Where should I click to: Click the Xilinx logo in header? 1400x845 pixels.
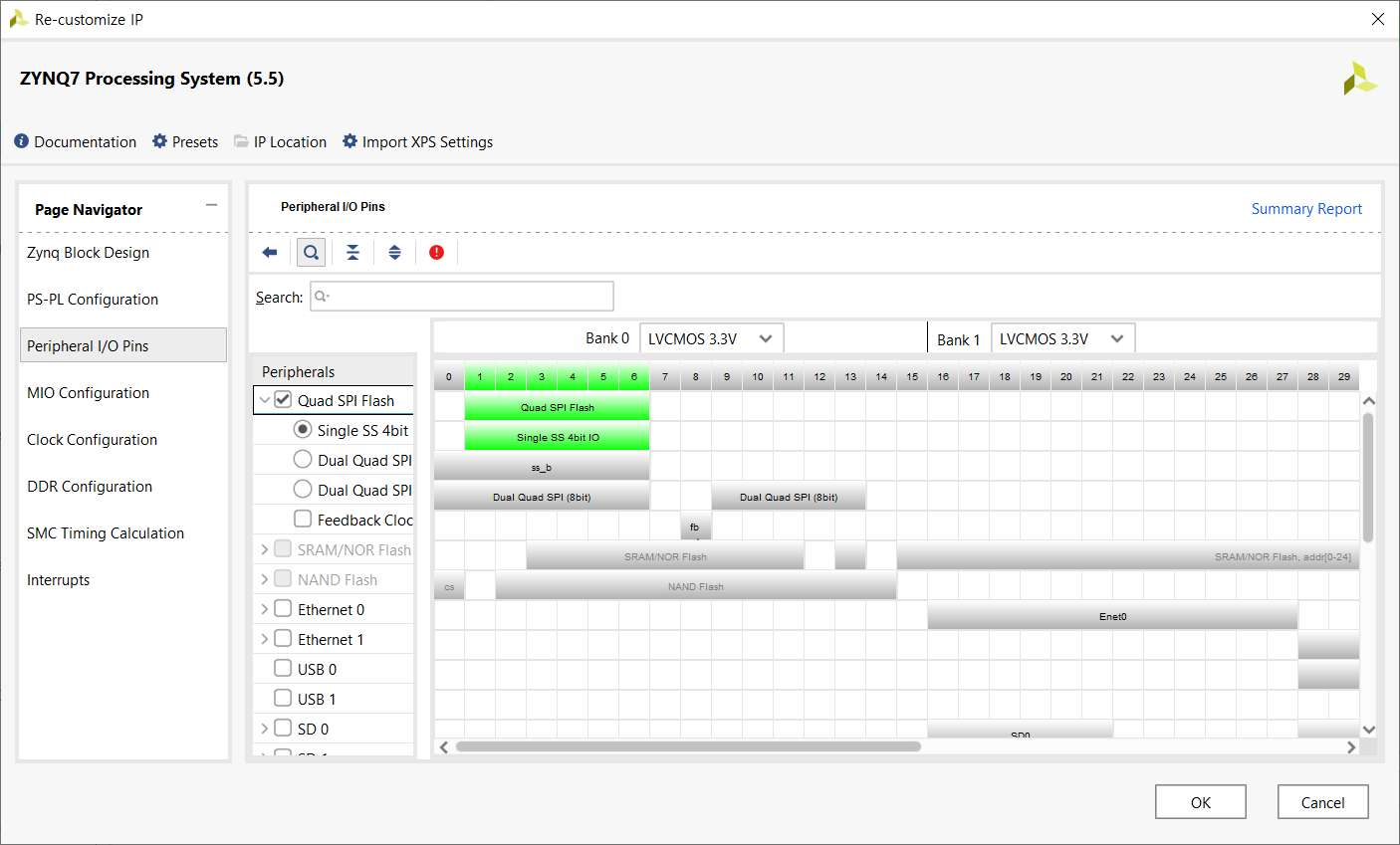[1360, 79]
